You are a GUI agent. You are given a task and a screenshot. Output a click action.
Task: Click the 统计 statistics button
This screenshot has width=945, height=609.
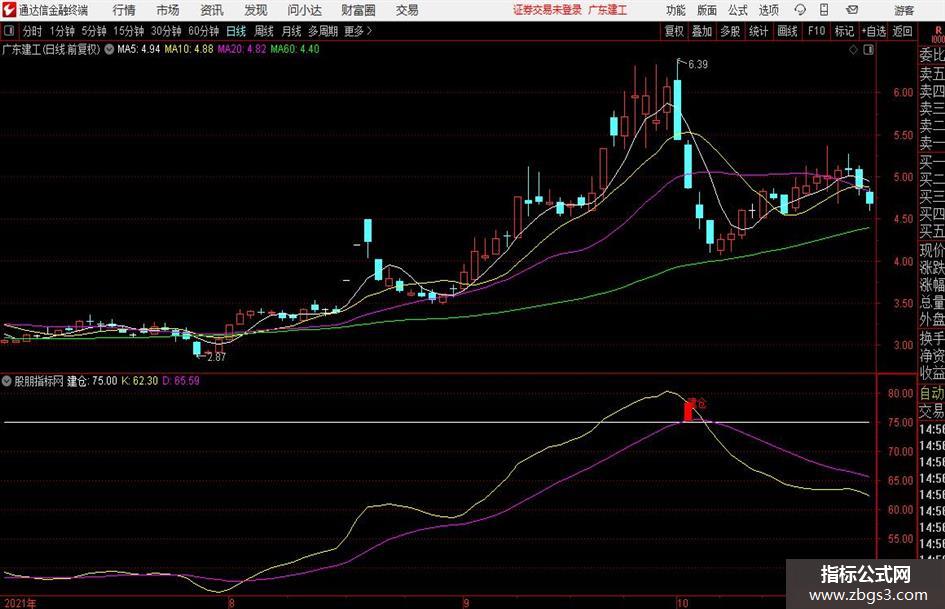pos(758,31)
